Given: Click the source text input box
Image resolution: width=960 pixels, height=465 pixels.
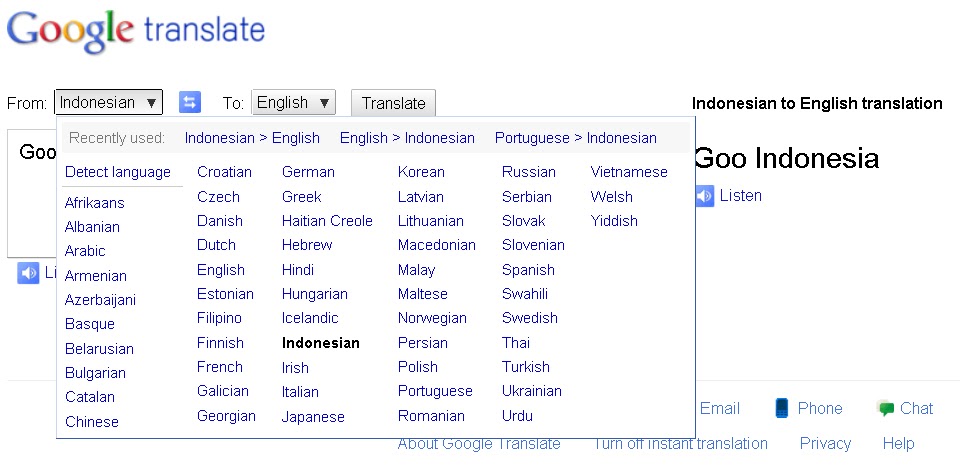Looking at the screenshot, I should tap(30, 200).
